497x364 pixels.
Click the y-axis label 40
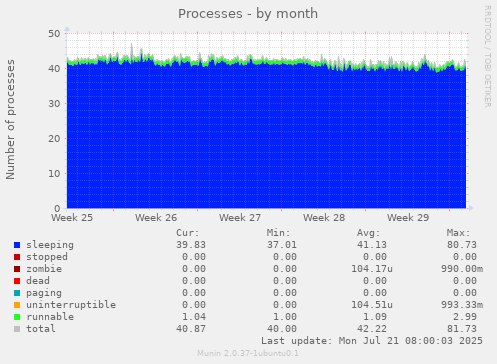tap(54, 69)
